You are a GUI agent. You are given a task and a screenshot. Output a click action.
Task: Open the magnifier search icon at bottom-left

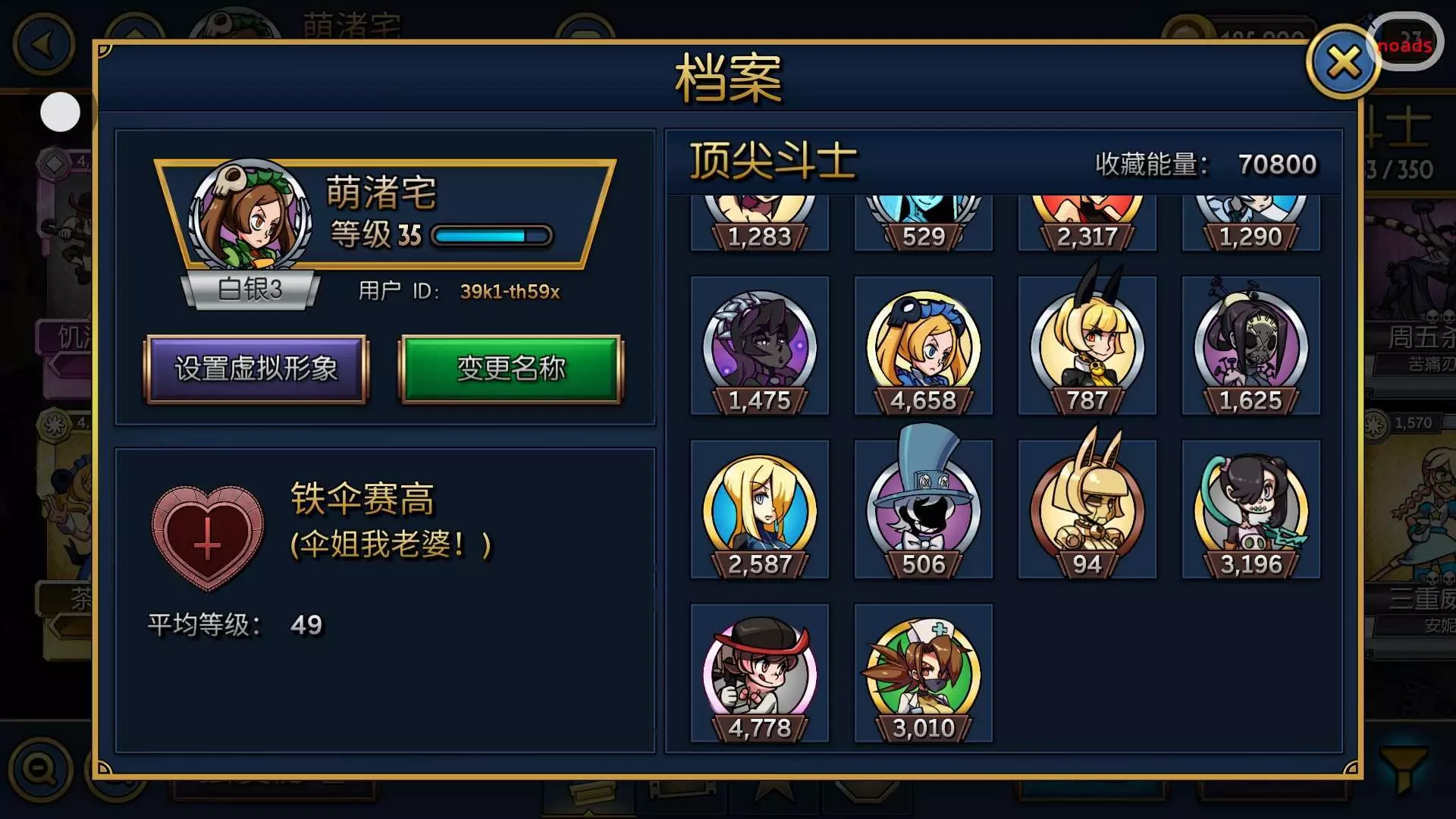click(x=40, y=769)
